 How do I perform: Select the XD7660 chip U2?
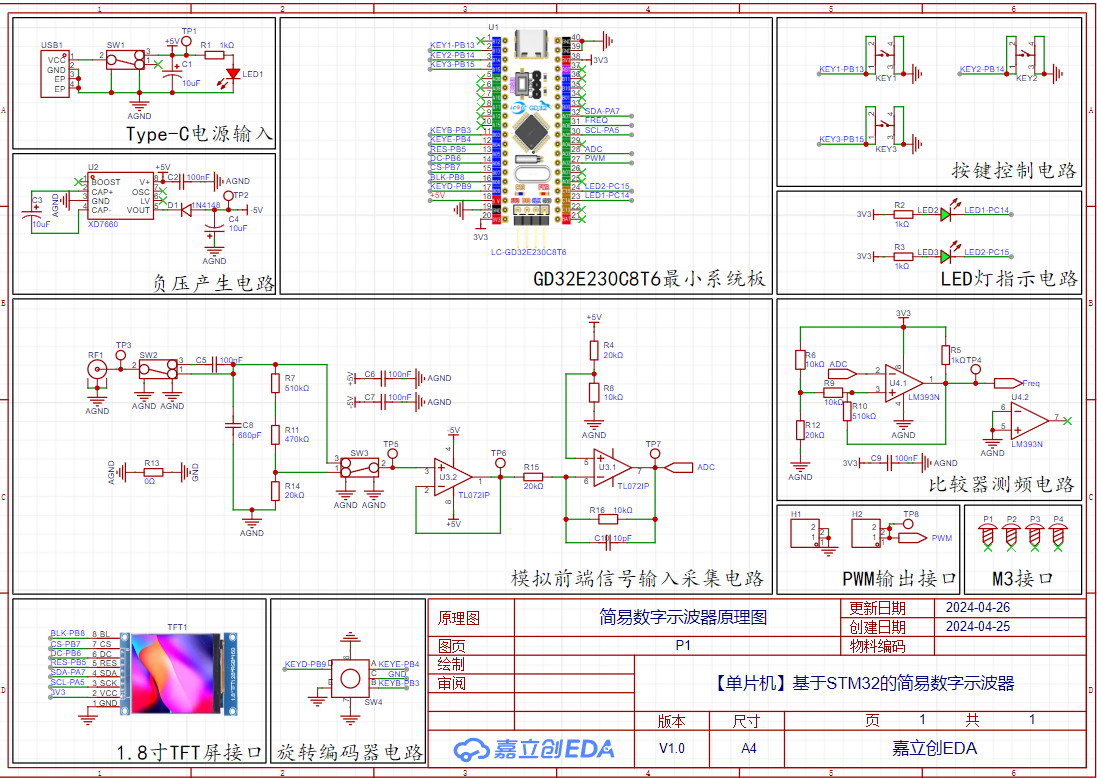point(120,196)
